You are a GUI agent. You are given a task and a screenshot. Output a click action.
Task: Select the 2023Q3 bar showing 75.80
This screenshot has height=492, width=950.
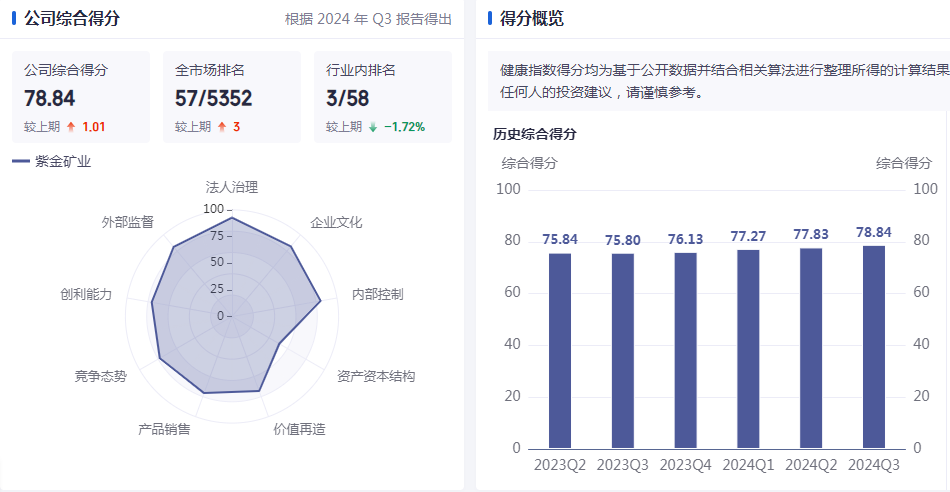[623, 351]
